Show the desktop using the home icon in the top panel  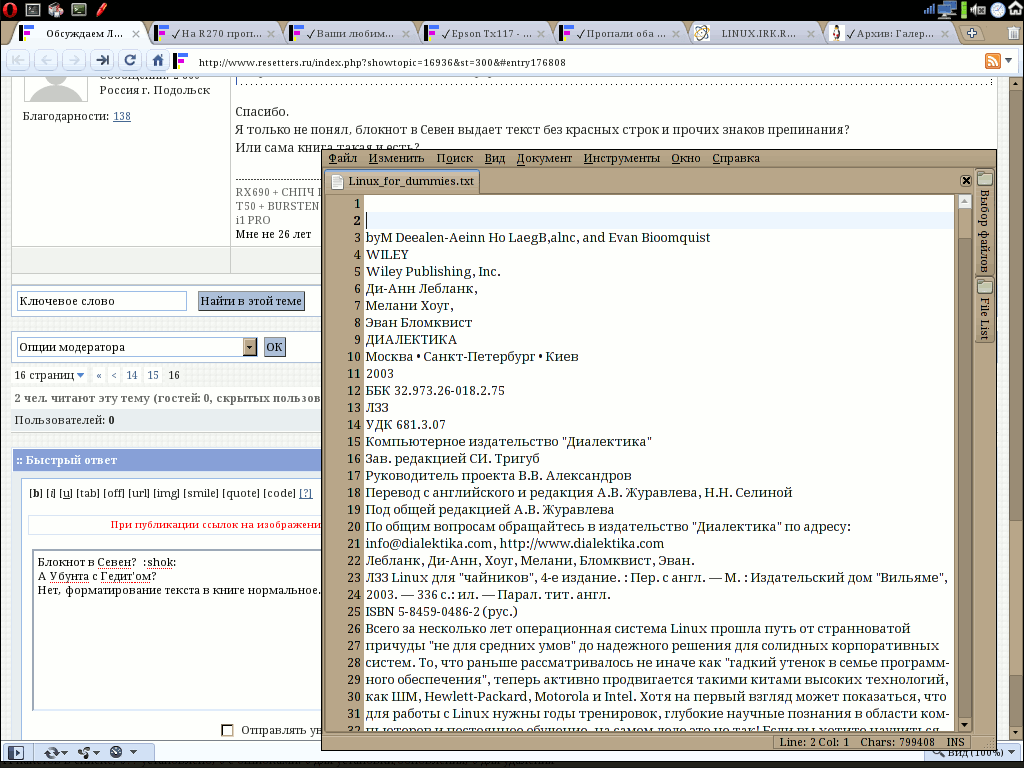pos(1015,9)
